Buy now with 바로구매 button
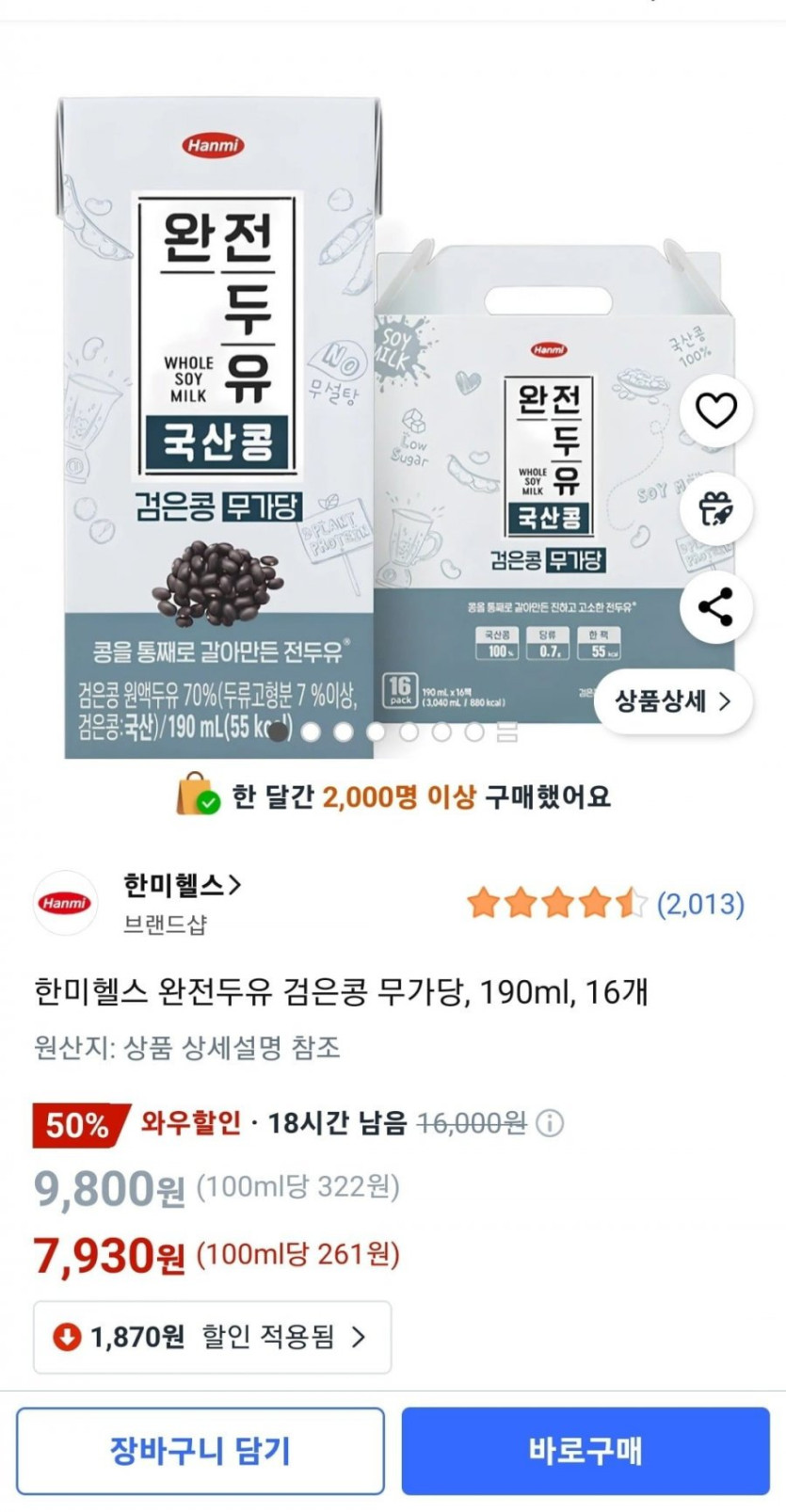The width and height of the screenshot is (786, 1512). click(x=585, y=1451)
